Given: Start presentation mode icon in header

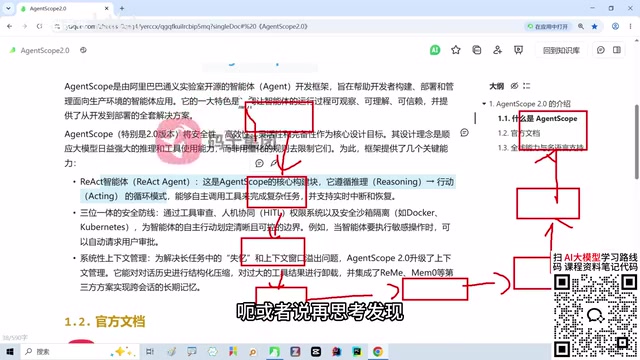Looking at the screenshot, I should pyautogui.click(x=518, y=50).
